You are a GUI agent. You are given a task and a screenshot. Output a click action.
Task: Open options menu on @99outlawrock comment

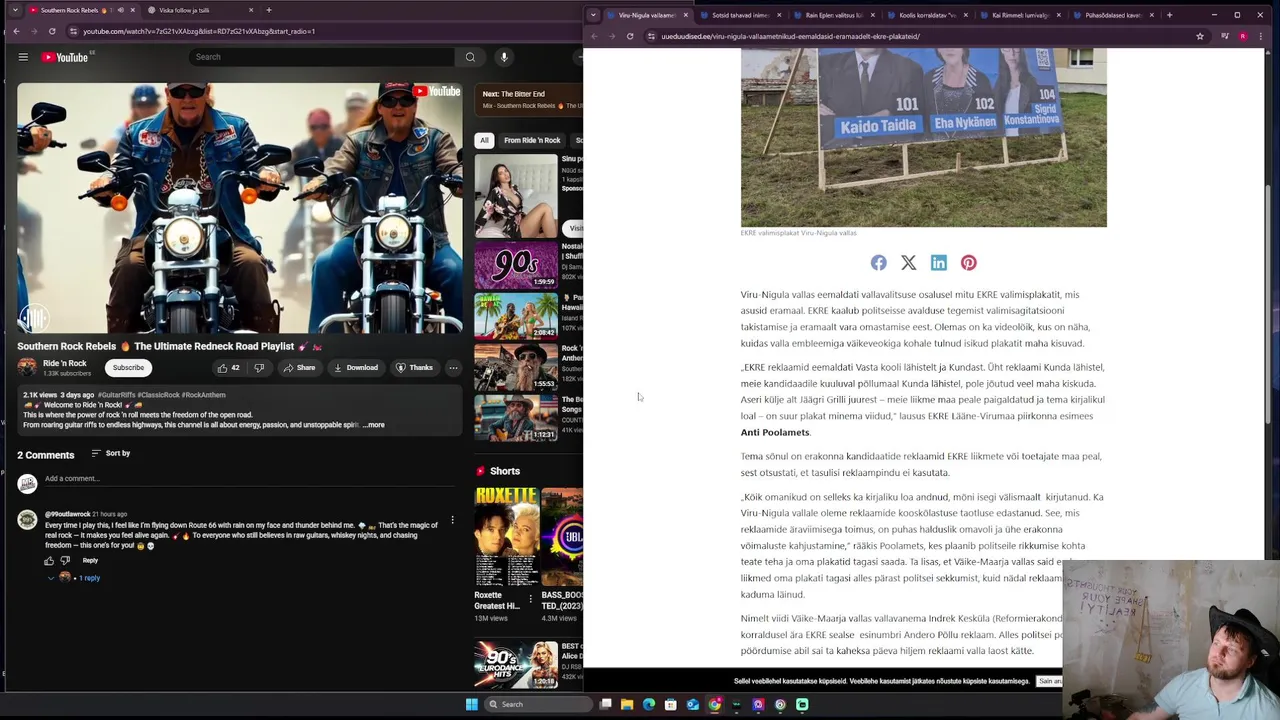452,520
